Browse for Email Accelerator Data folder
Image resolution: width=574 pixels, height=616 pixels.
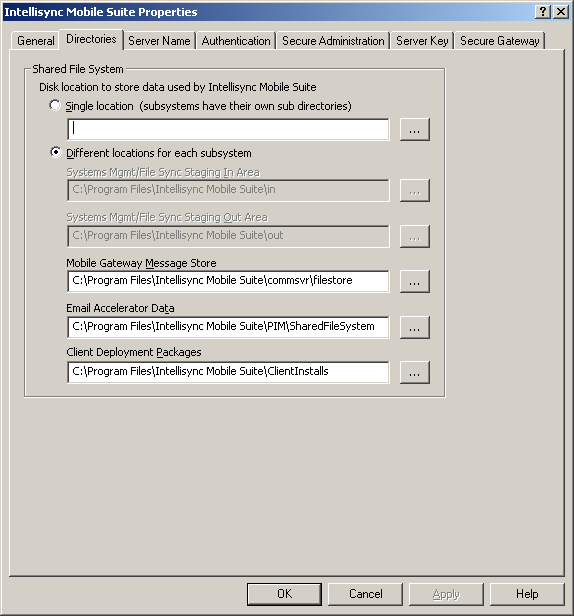(415, 327)
